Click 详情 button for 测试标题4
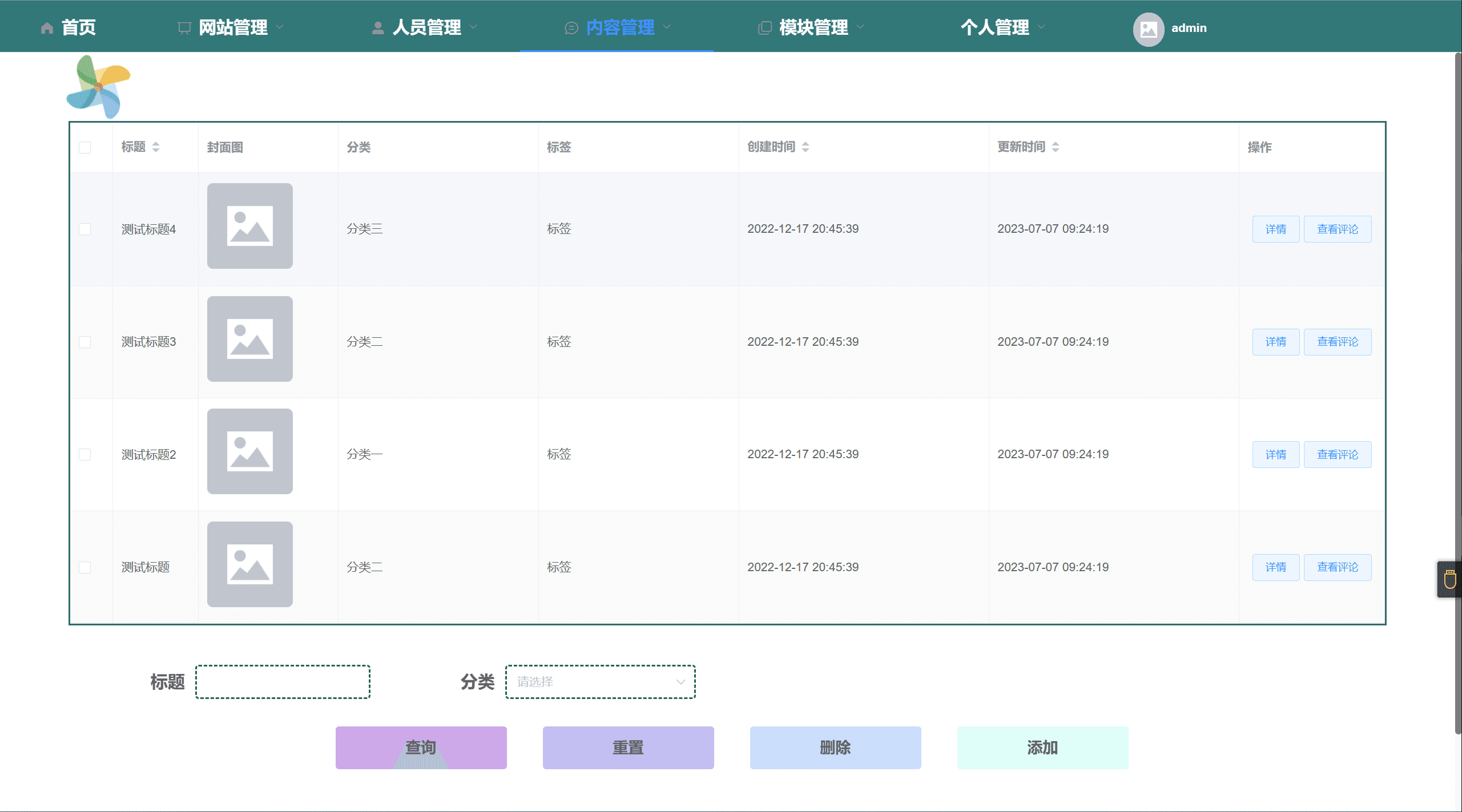 tap(1275, 229)
